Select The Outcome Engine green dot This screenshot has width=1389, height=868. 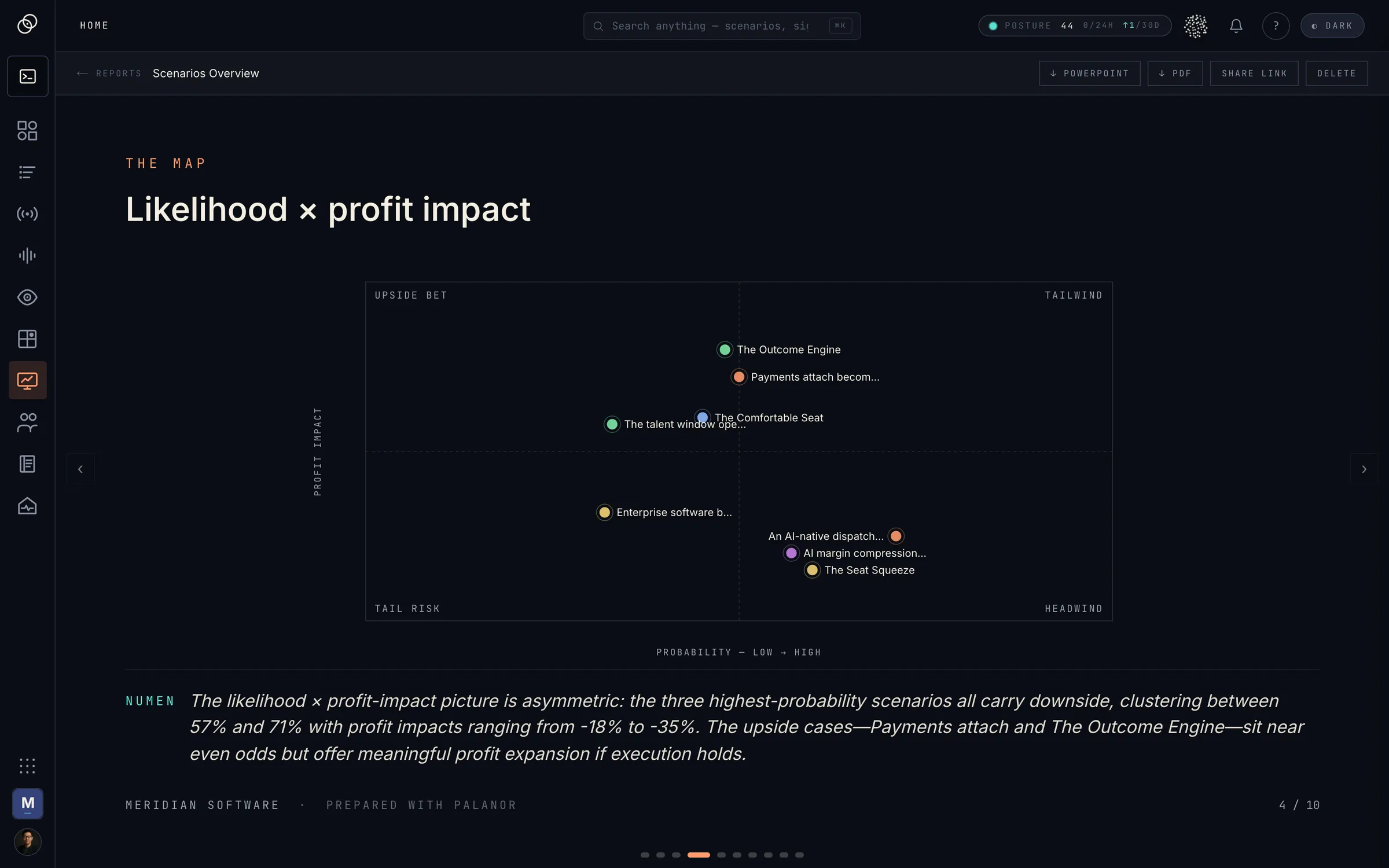tap(725, 350)
